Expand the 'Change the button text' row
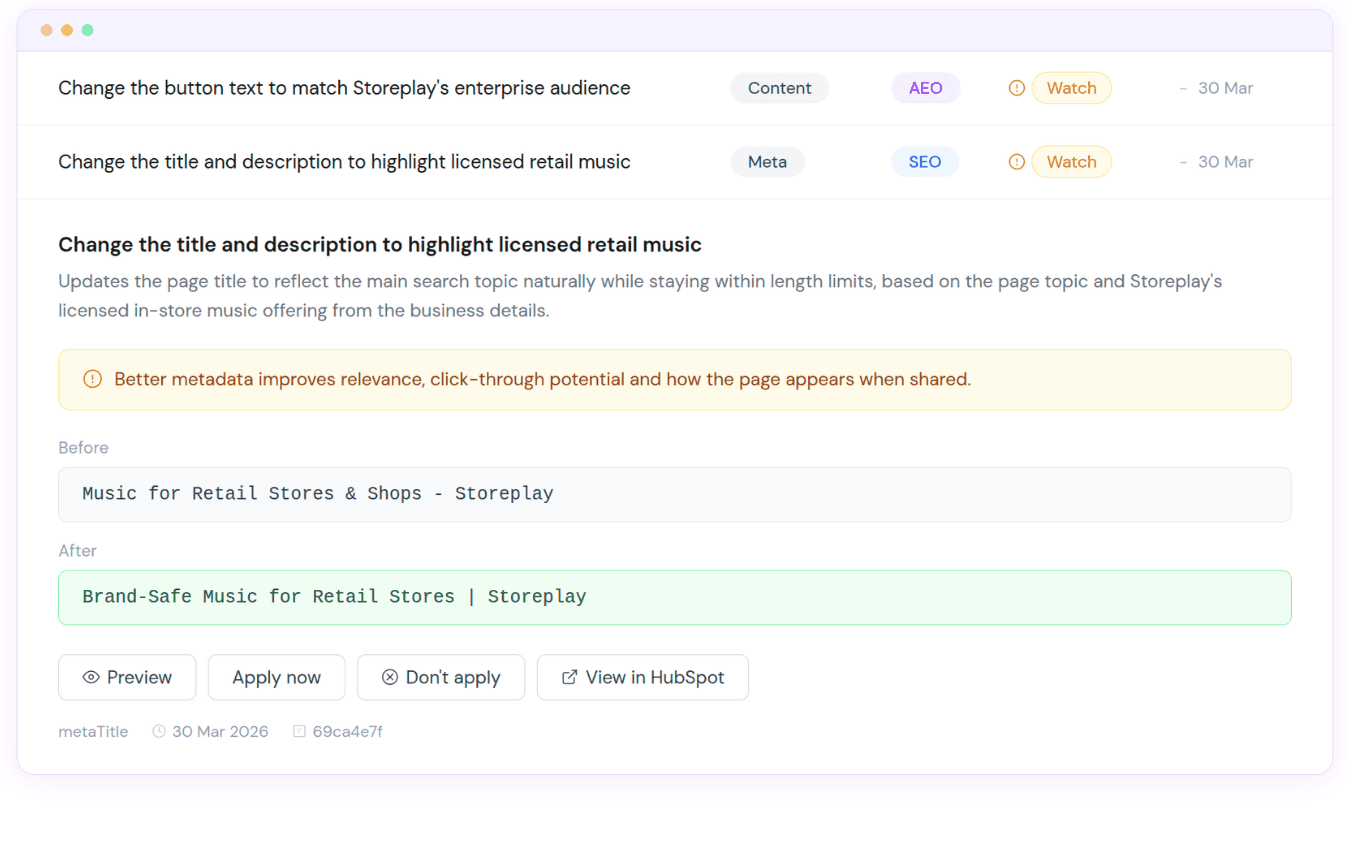 point(675,88)
